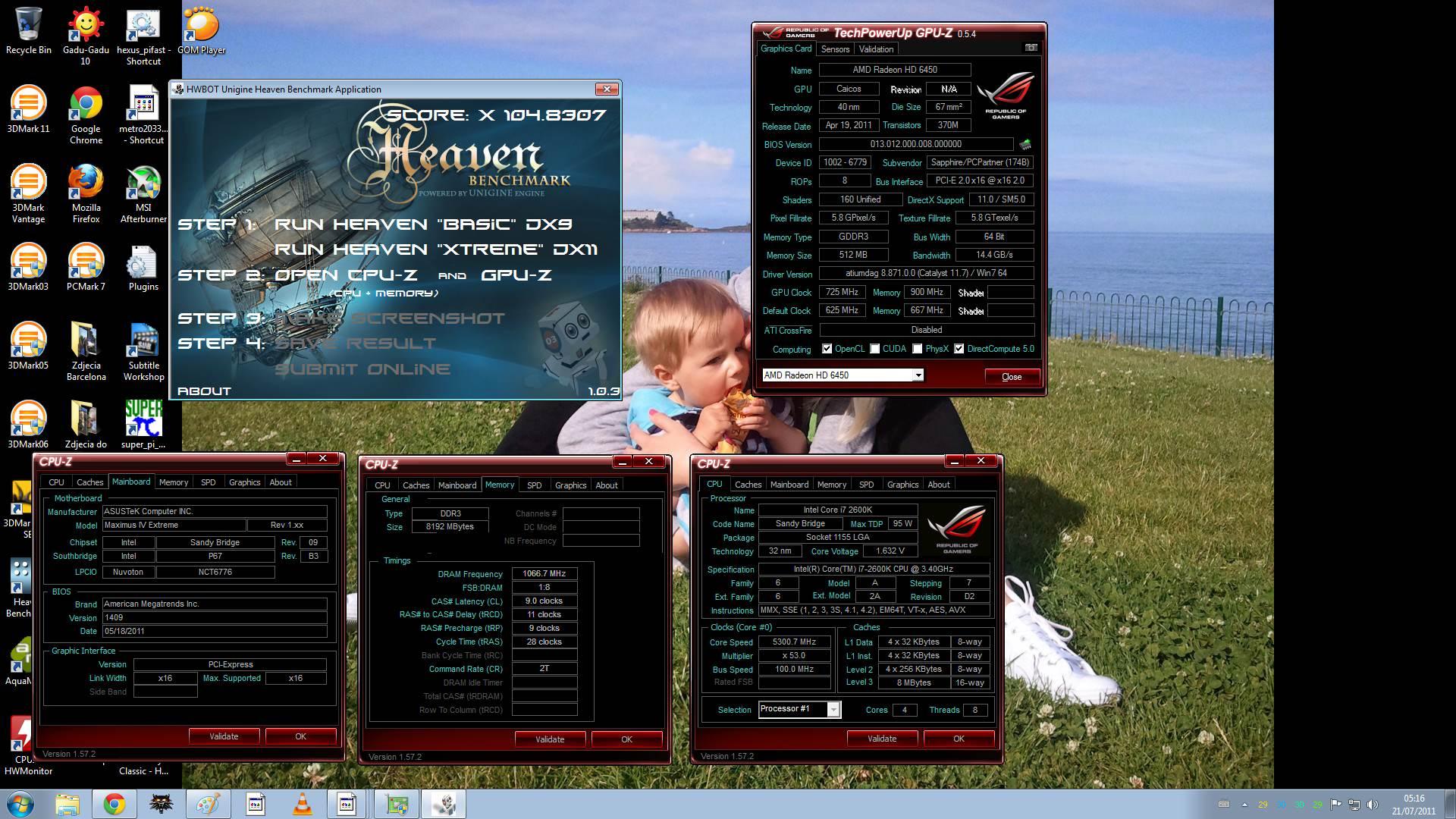Viewport: 1456px width, 819px height.
Task: Click the GPU-Z BIOS save chip icon
Action: [x=1025, y=144]
